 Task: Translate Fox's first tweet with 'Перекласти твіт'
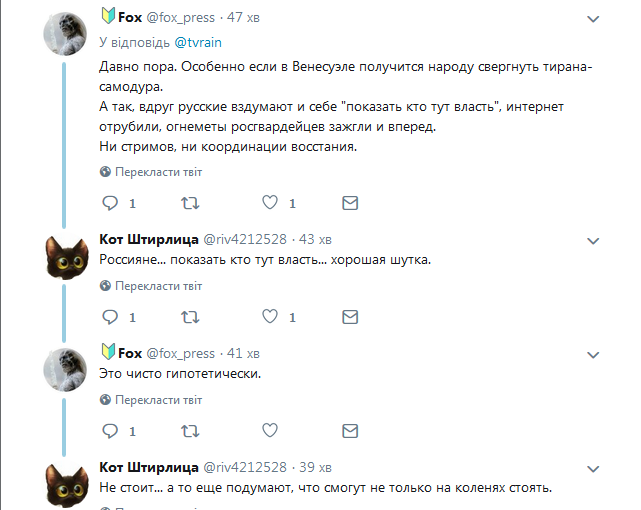click(x=158, y=172)
